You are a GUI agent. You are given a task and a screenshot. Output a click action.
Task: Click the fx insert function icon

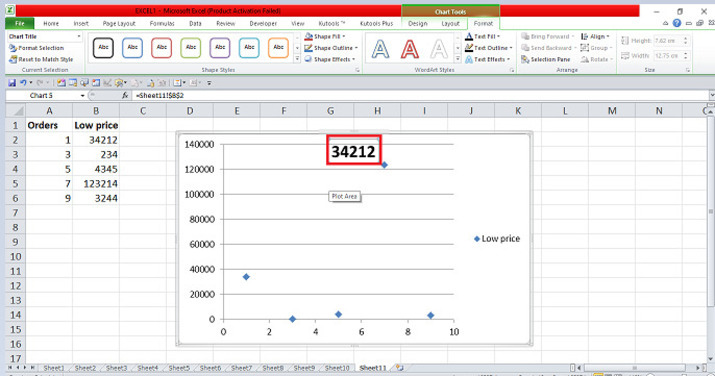pyautogui.click(x=125, y=95)
